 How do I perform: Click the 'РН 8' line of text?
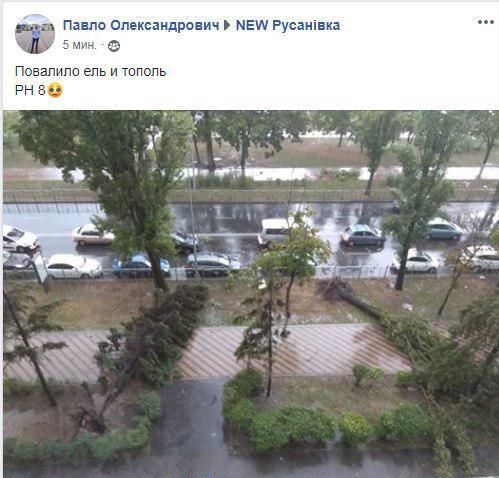(30, 90)
